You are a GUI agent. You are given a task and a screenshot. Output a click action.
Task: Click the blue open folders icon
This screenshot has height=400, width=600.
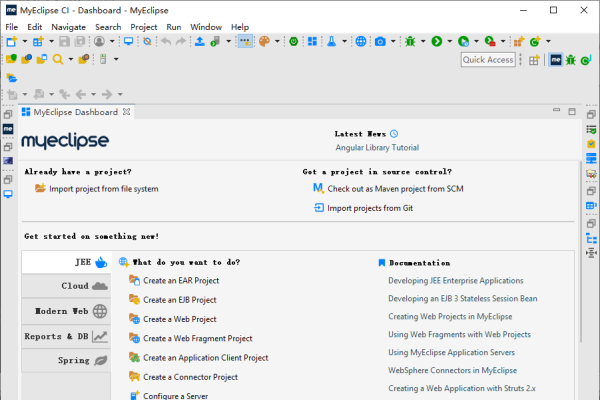[11, 78]
